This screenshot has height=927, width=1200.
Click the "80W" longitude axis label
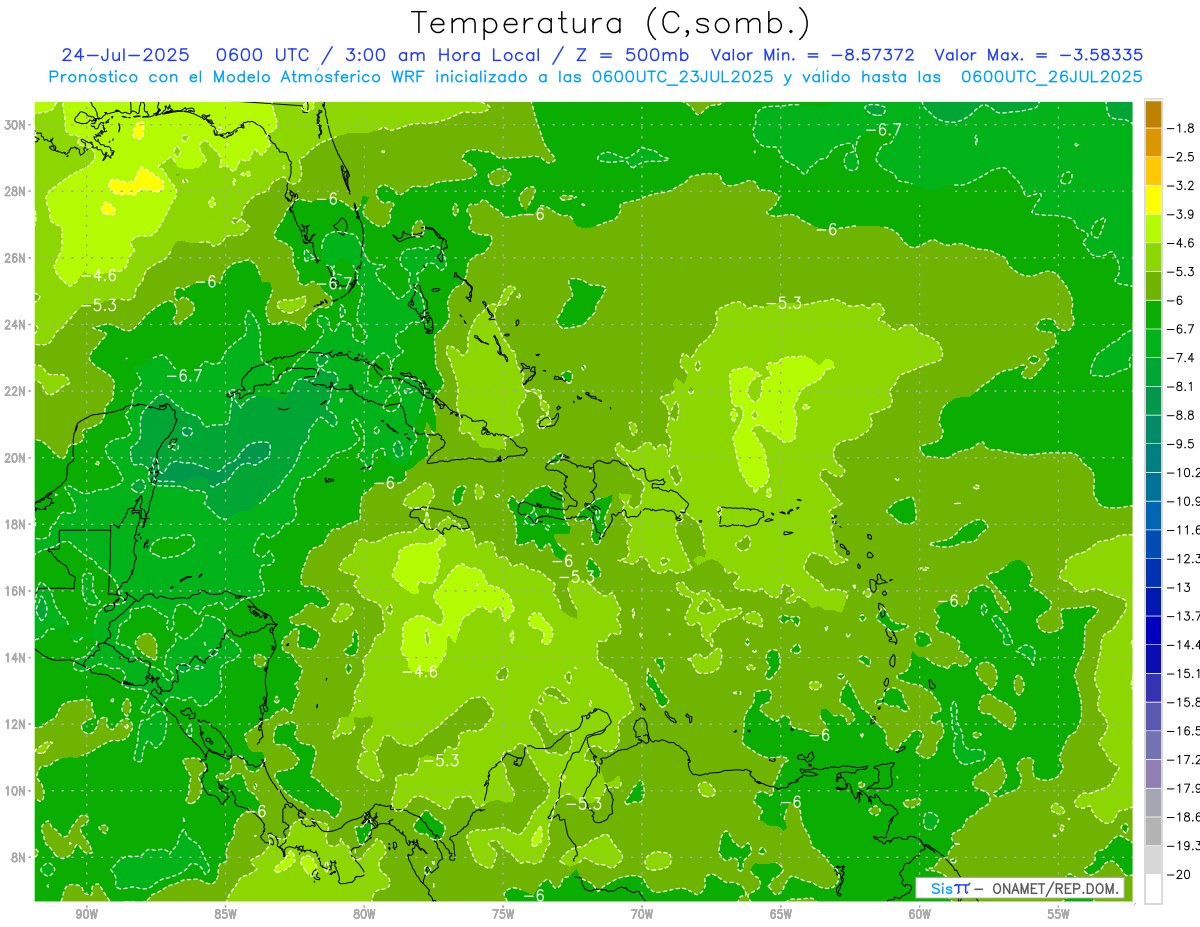[x=364, y=914]
